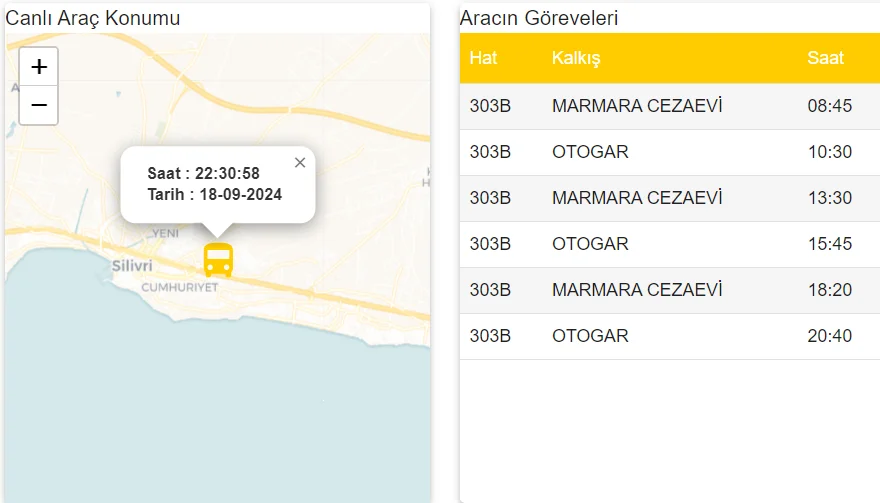Close the Saat and Tarih popup
Viewport: 880px width, 503px height.
[300, 163]
